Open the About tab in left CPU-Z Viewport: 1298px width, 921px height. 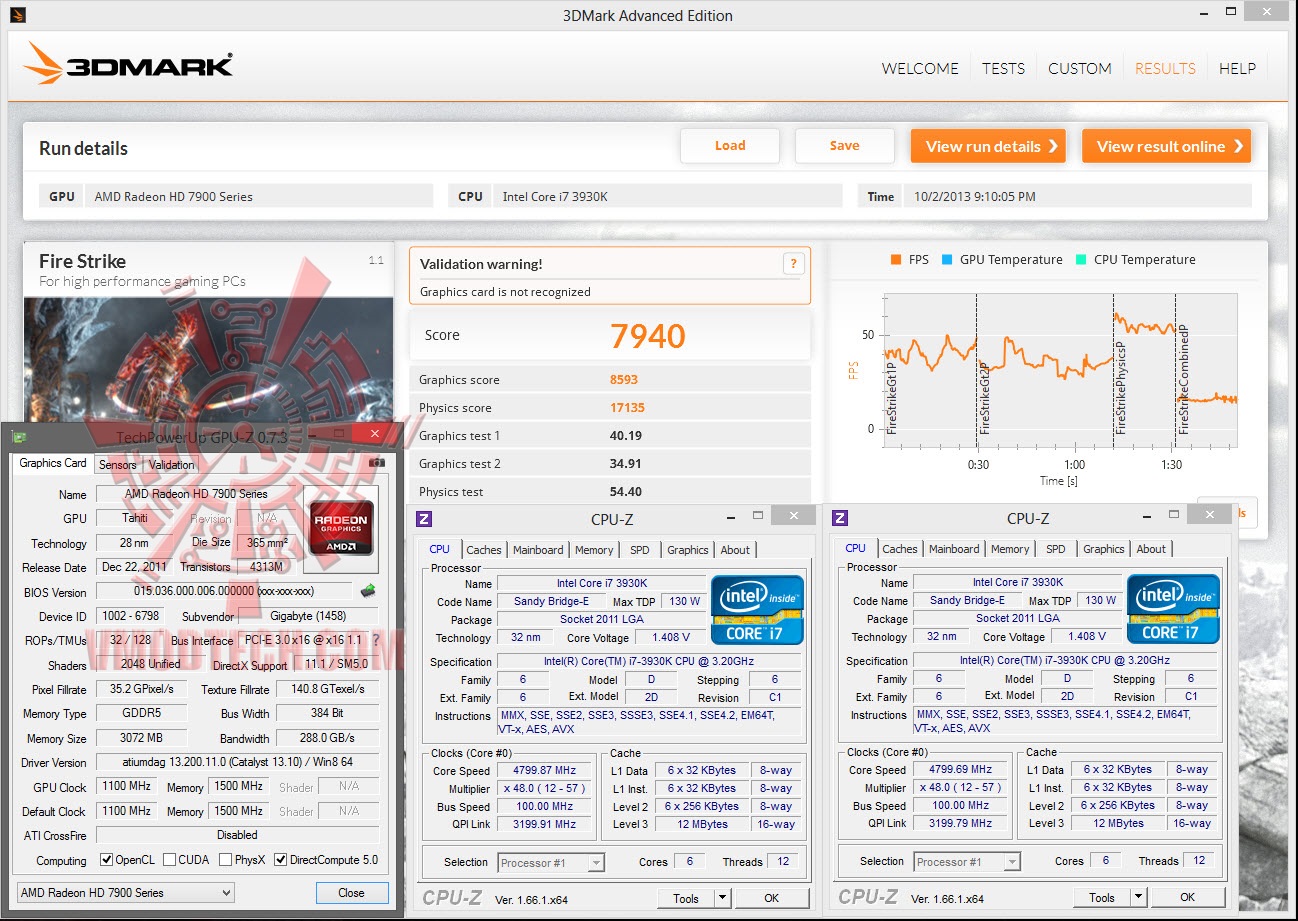click(735, 550)
